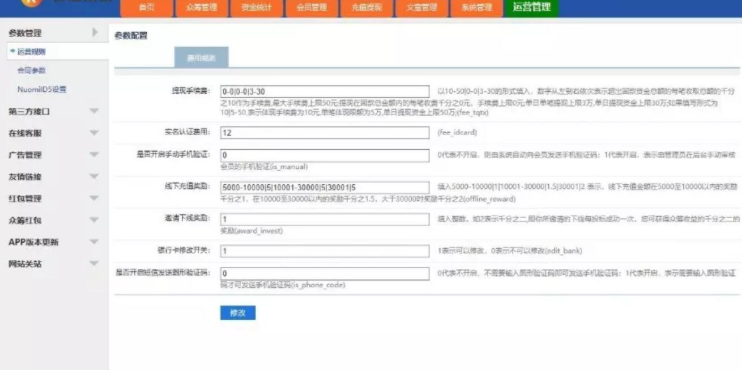Click the 实名认证费用 field label

187,132
